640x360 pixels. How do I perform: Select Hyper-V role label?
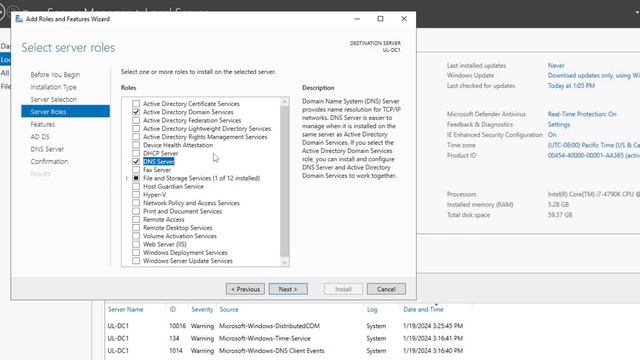[155, 195]
